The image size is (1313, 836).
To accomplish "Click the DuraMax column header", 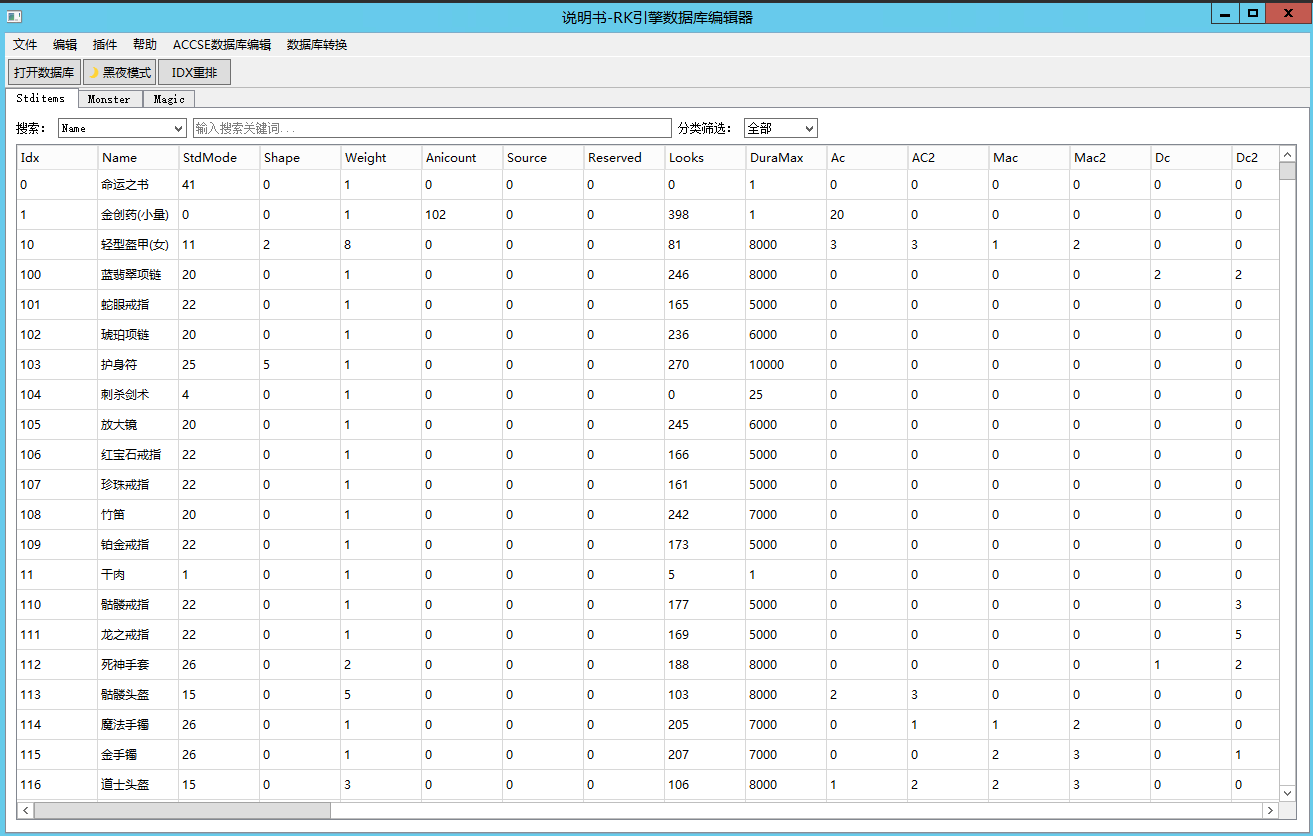I will tap(775, 157).
